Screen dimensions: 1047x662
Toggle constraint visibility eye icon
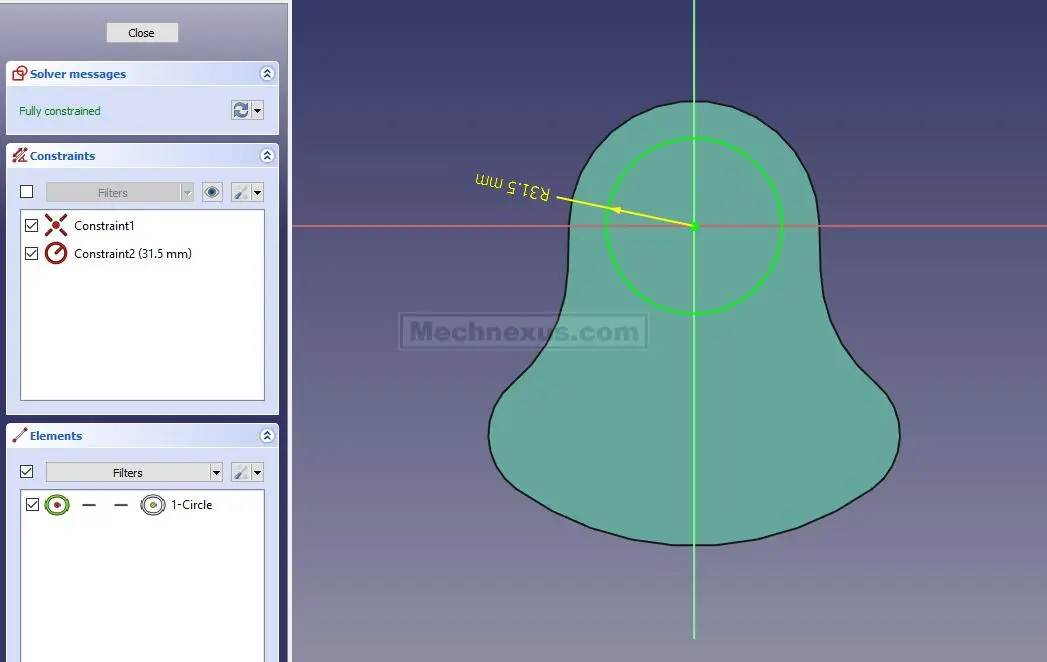[x=212, y=192]
